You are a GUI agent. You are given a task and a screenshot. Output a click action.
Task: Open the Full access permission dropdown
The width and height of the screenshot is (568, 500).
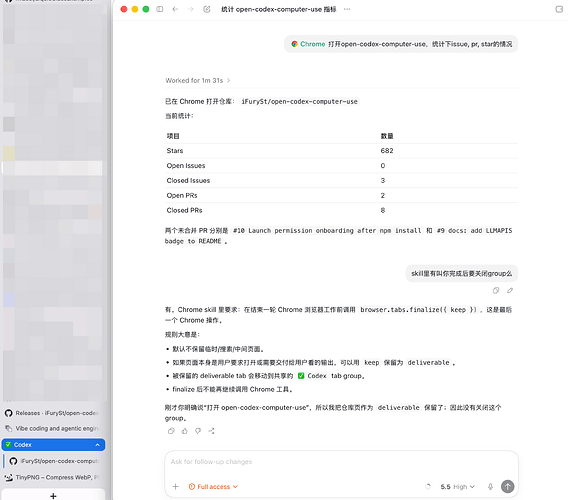213,487
